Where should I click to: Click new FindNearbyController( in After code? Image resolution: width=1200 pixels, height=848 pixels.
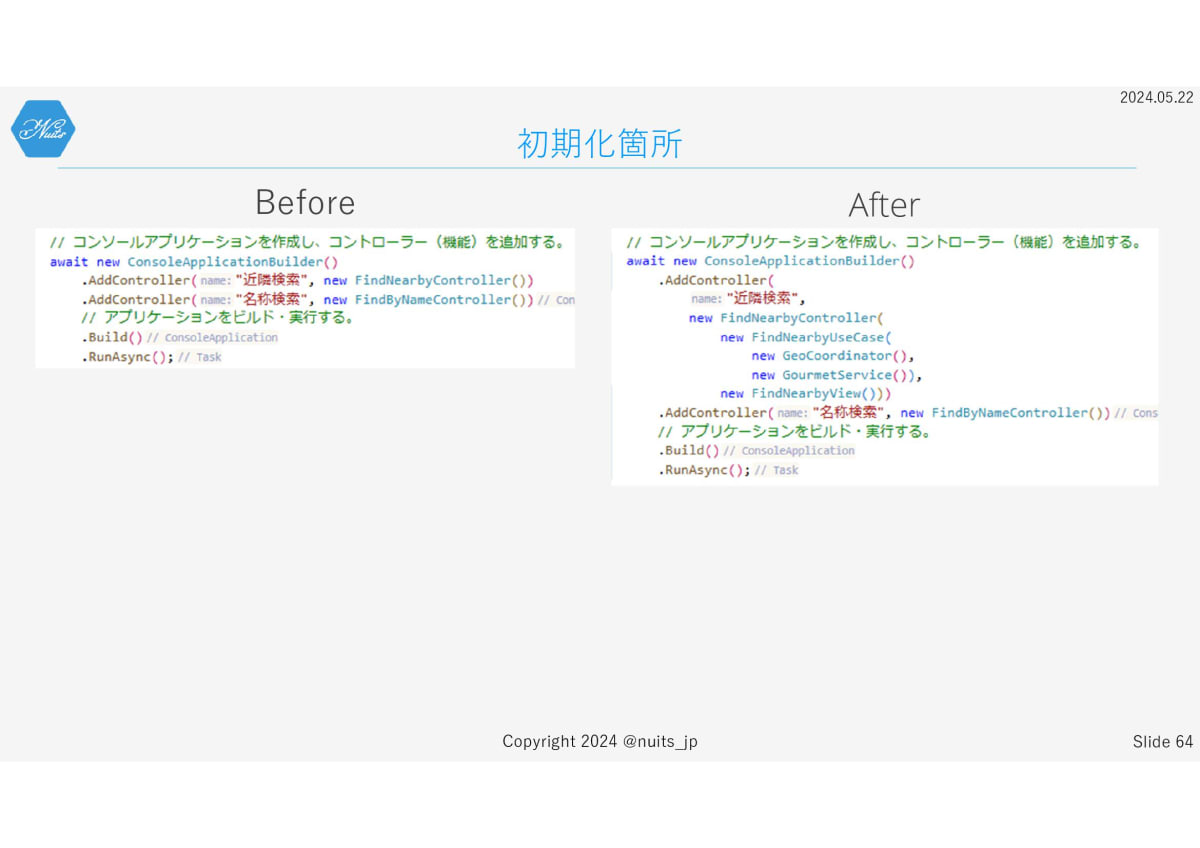tap(787, 318)
